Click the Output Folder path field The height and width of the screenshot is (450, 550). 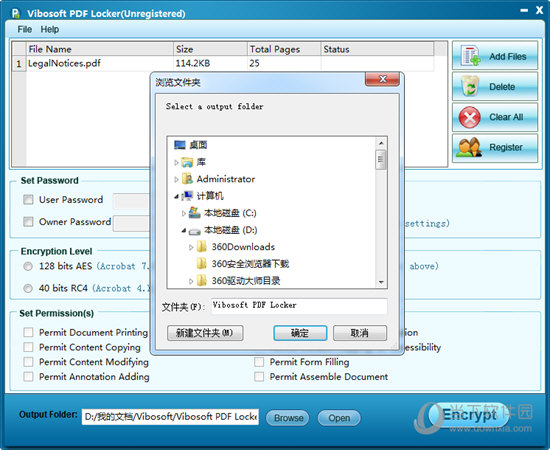[x=170, y=417]
